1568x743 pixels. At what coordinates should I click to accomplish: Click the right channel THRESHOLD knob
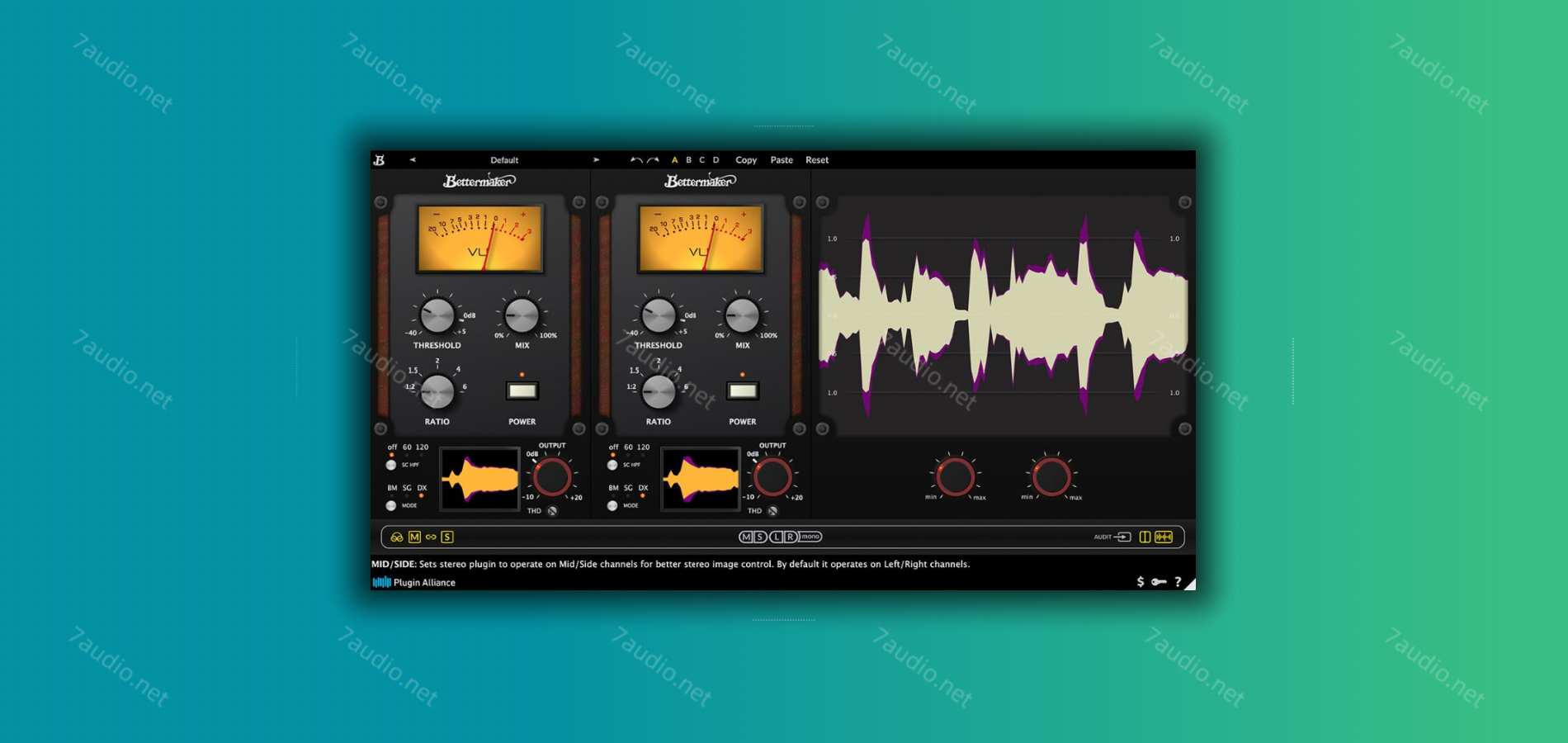pos(658,315)
